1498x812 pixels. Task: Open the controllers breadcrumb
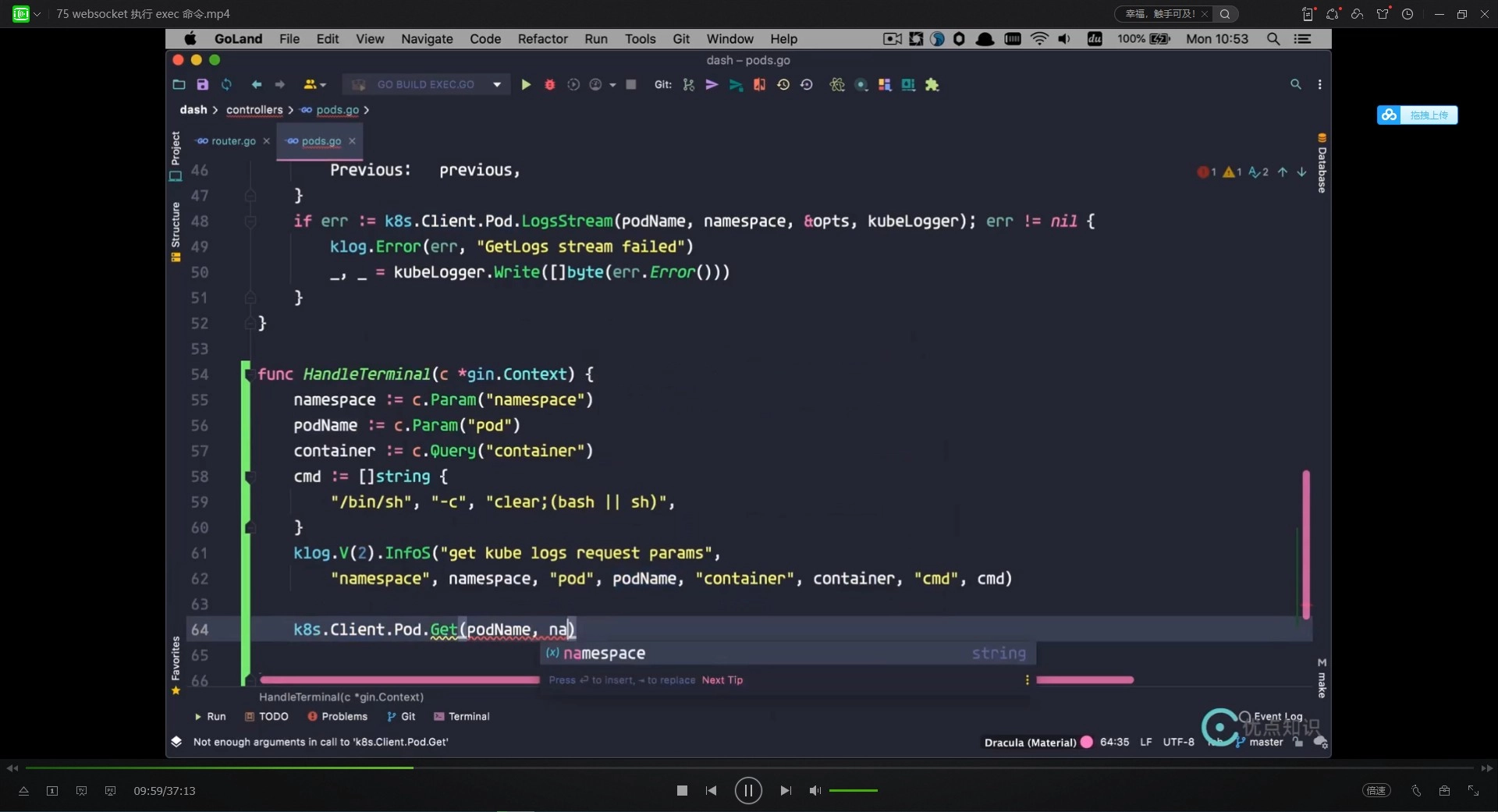pos(256,110)
